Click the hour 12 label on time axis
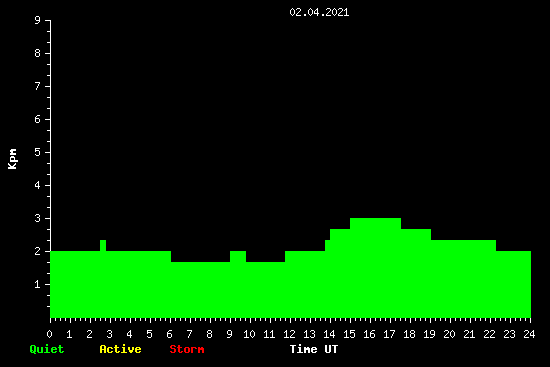 (289, 334)
